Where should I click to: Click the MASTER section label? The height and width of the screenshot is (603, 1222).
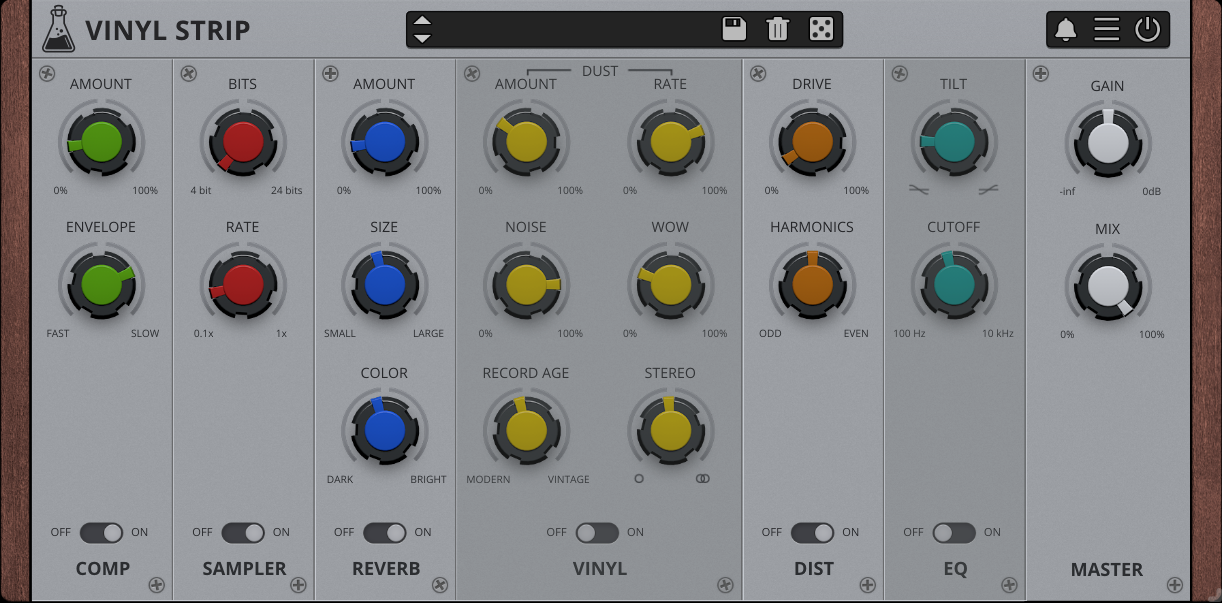coord(1106,569)
